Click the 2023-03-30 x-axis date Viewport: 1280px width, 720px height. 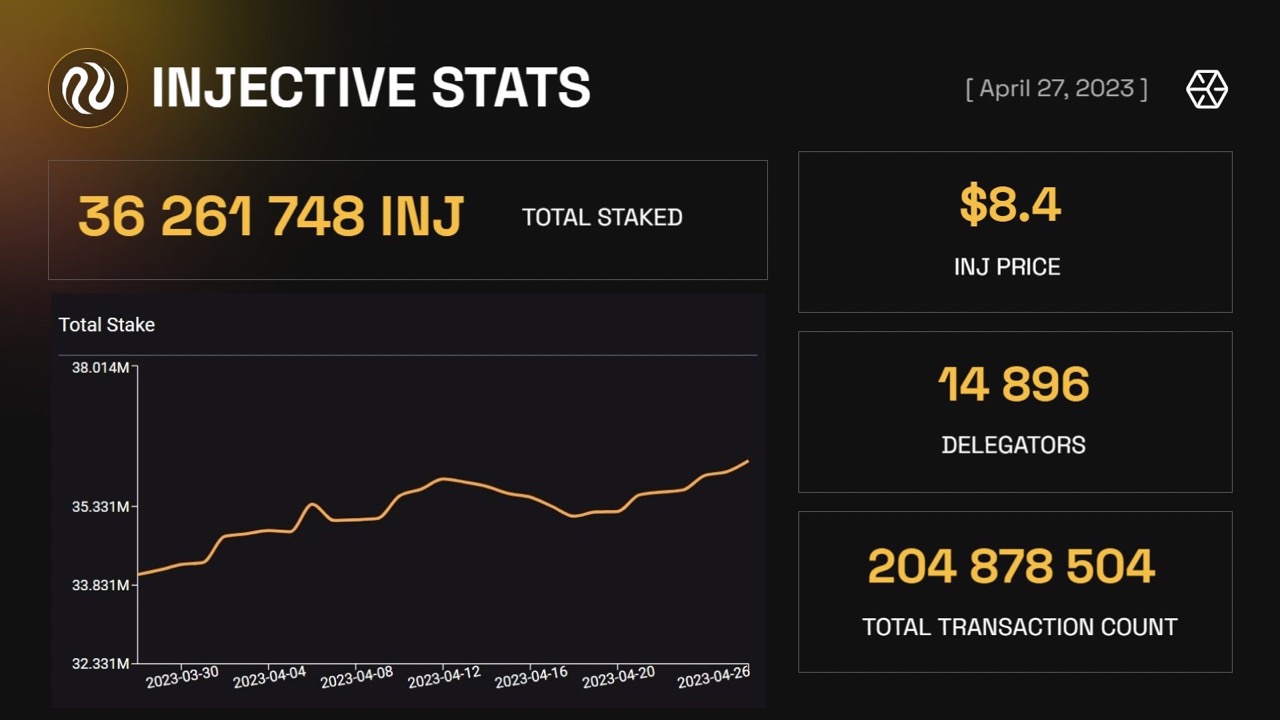point(182,677)
